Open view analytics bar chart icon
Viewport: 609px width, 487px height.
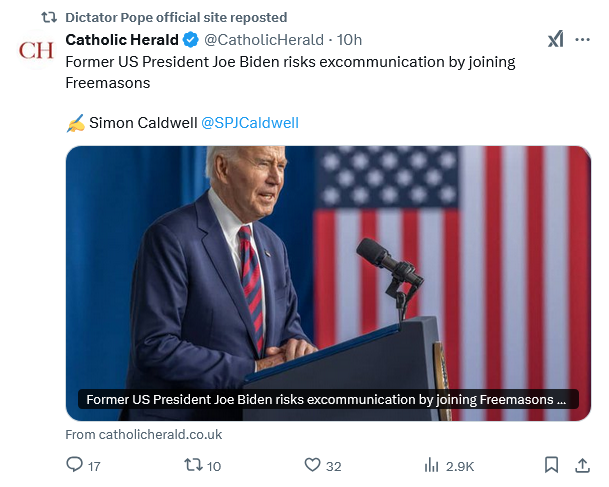pyautogui.click(x=432, y=465)
